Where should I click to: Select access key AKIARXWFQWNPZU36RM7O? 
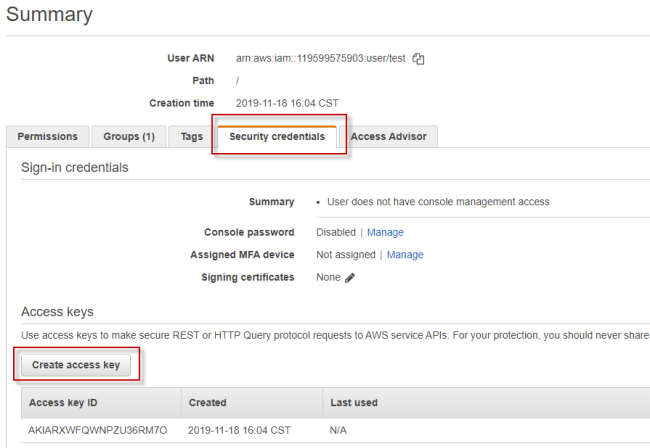(x=98, y=430)
